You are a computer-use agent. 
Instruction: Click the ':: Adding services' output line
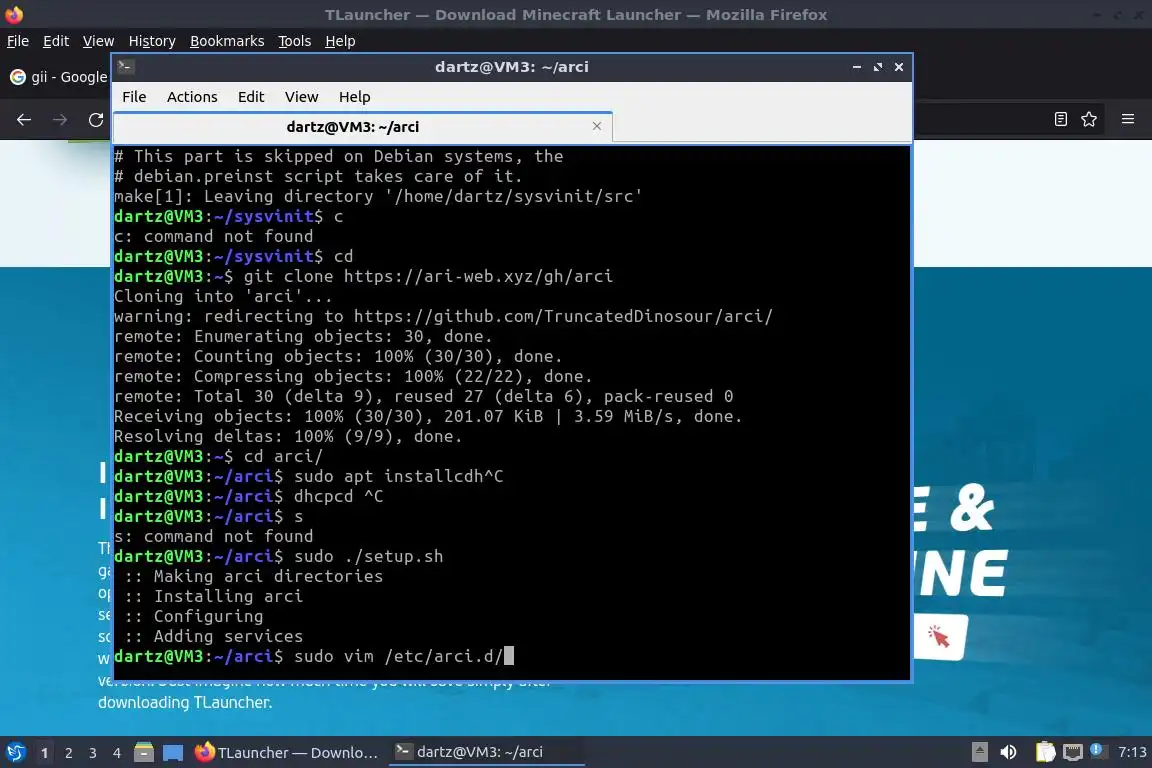pos(213,636)
